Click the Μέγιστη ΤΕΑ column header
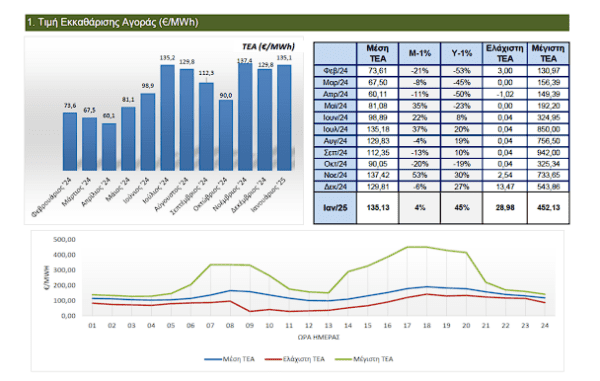Viewport: 600px width, 381px height. click(548, 53)
